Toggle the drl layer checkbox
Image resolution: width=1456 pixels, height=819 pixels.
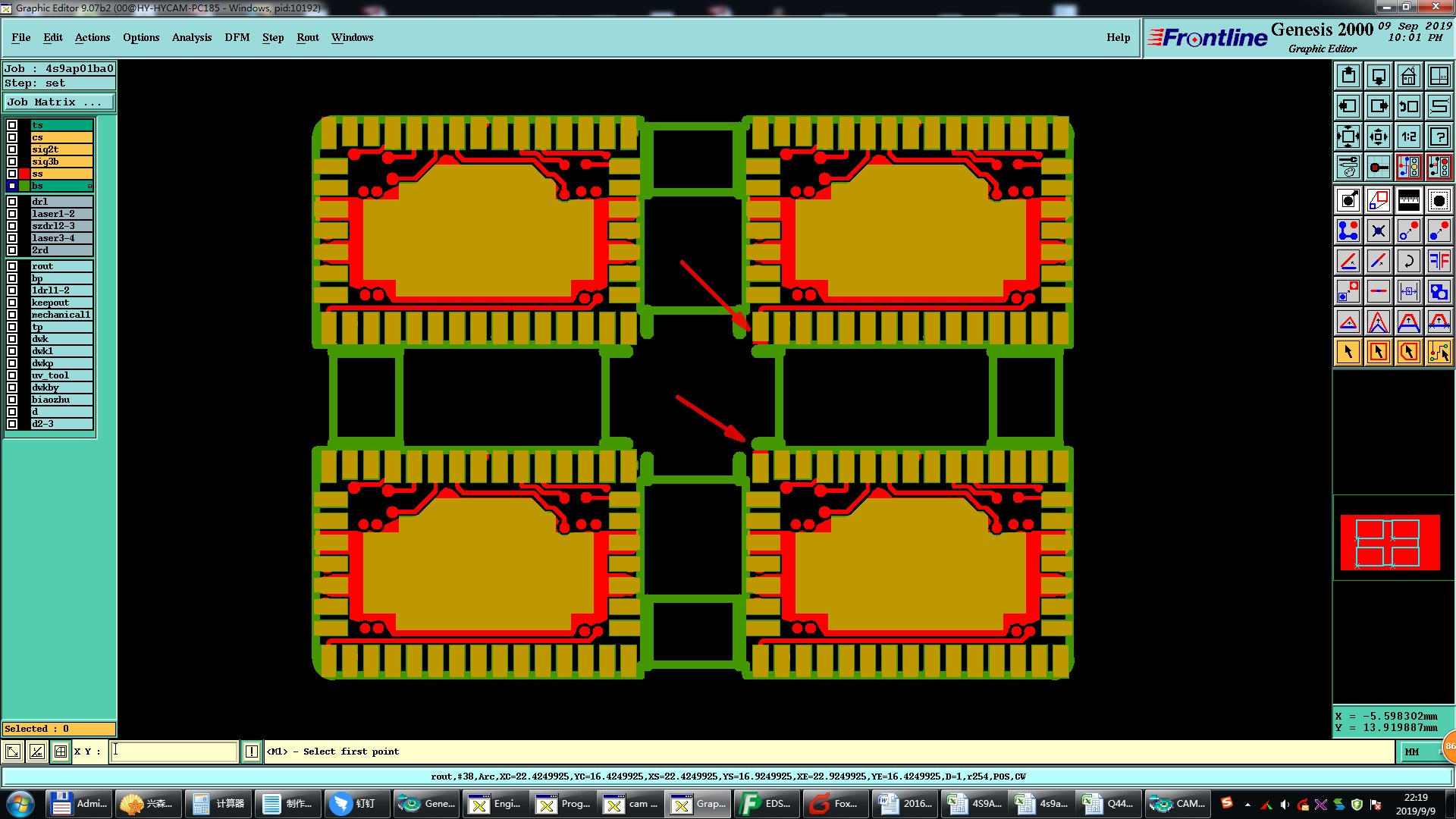[x=12, y=202]
